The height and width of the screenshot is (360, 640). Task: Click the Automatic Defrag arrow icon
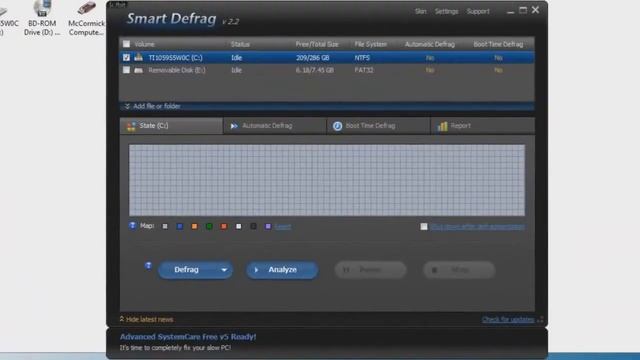pos(234,126)
